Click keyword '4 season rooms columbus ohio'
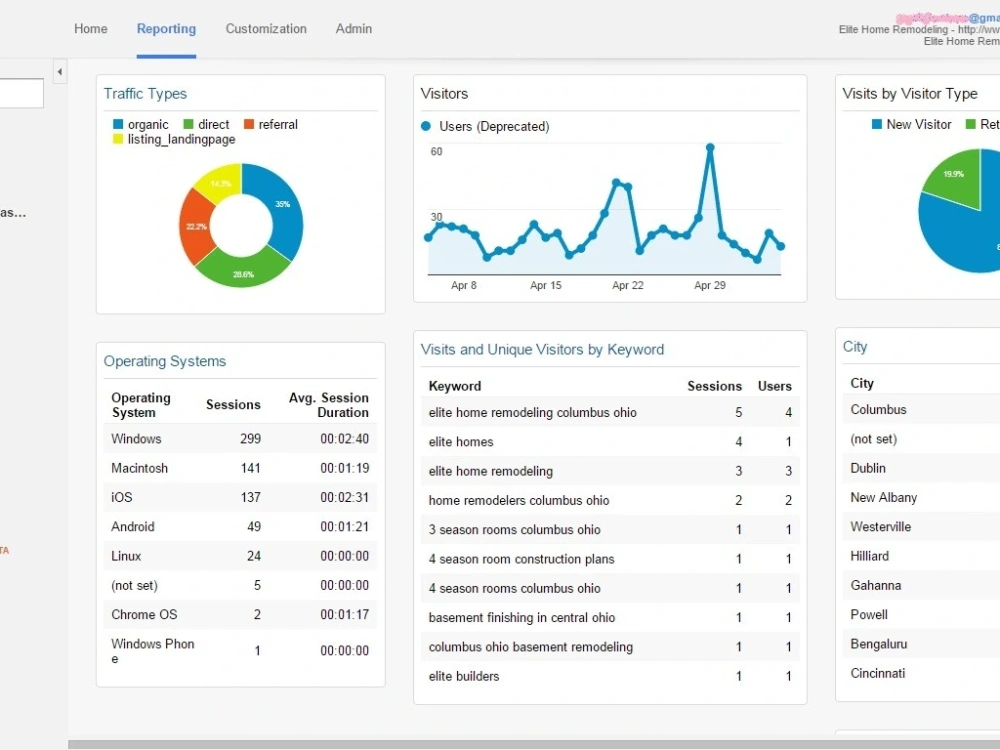 coord(515,589)
